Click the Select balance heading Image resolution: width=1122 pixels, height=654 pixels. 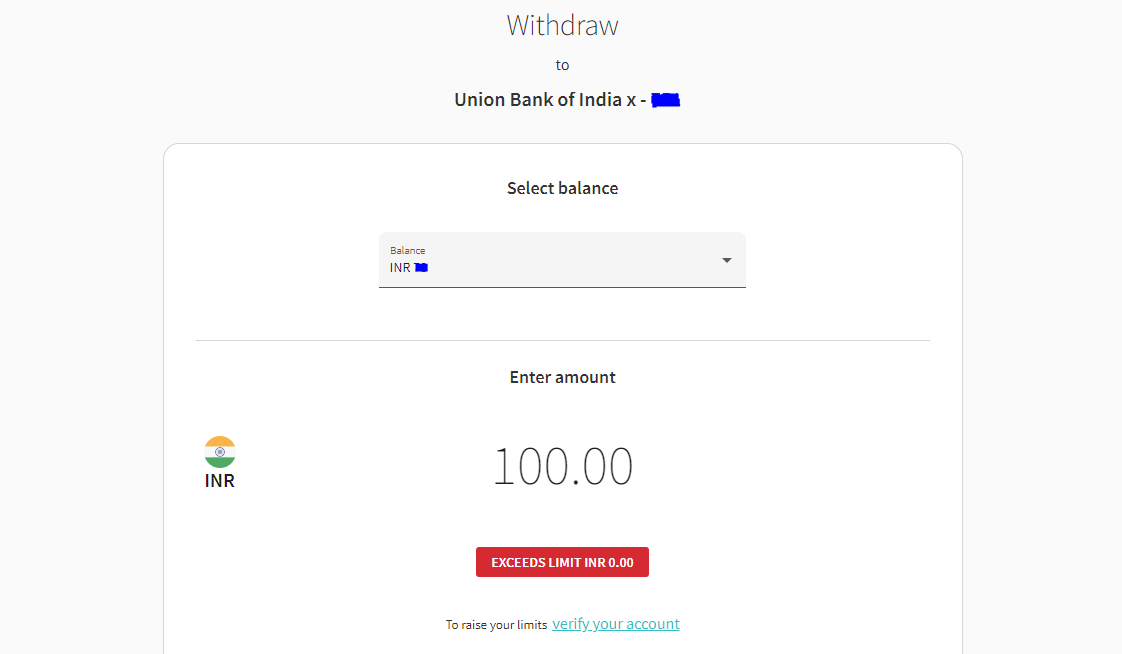[x=562, y=188]
